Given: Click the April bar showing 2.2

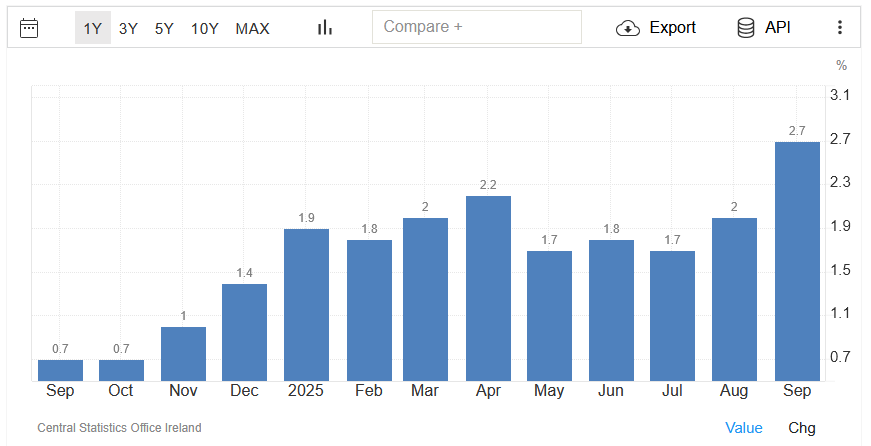Looking at the screenshot, I should point(488,288).
